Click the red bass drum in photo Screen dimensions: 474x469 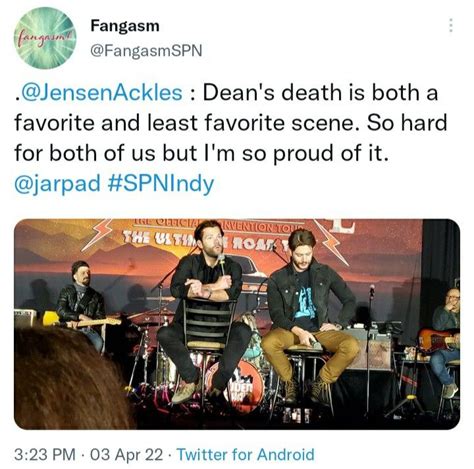pyautogui.click(x=243, y=385)
